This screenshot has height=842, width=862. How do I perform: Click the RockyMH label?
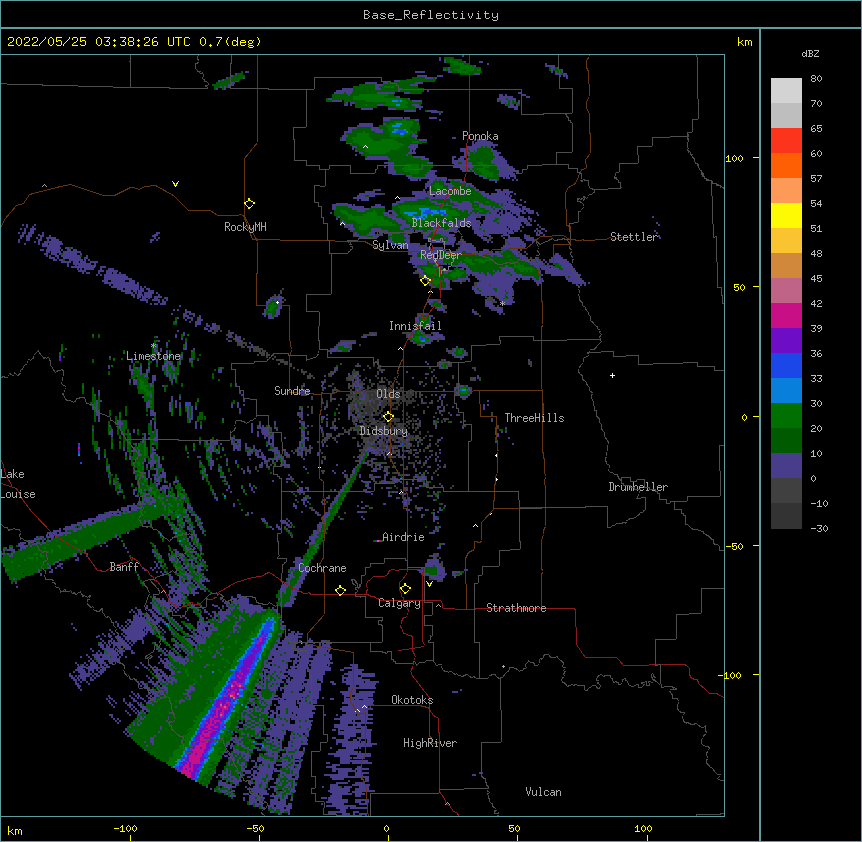pyautogui.click(x=245, y=227)
